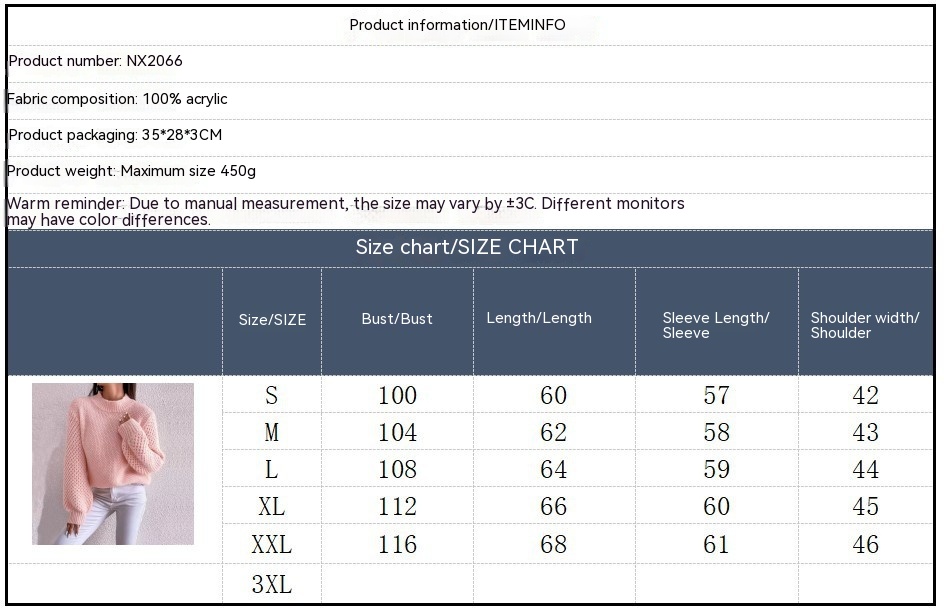
Task: Select the fabric composition 100% acrylic line
Action: [x=118, y=99]
